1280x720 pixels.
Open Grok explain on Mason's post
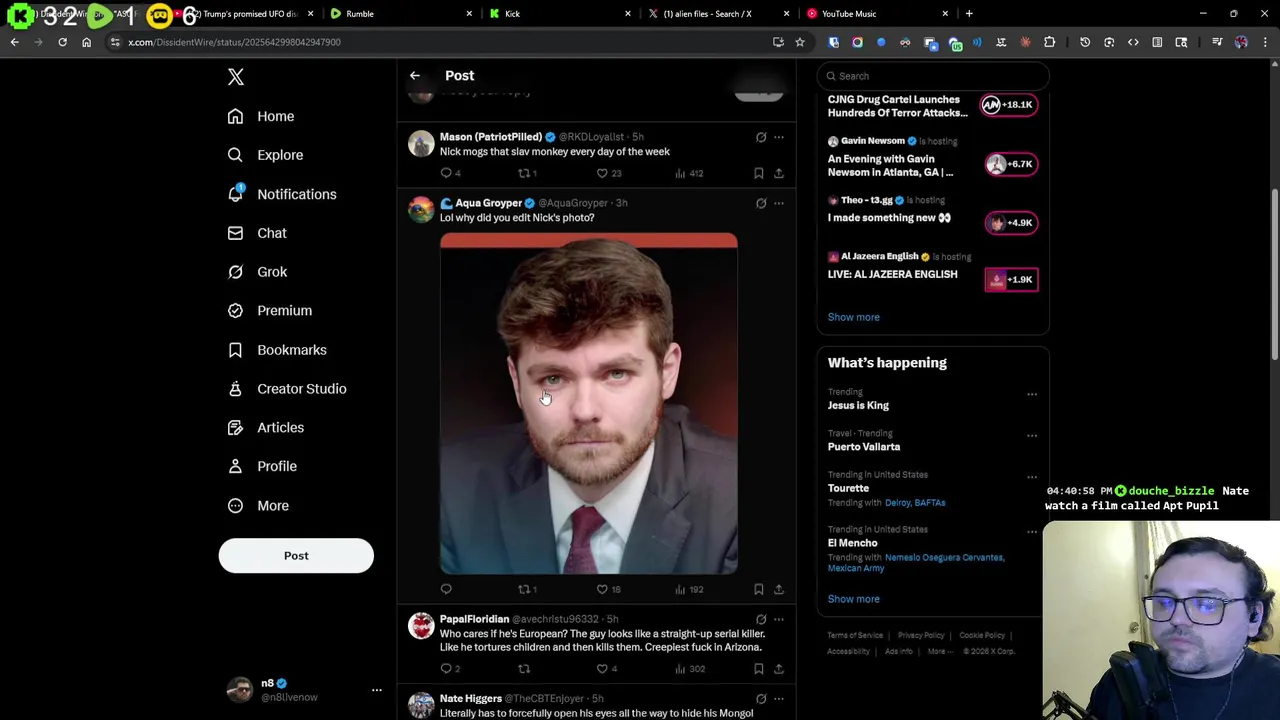coord(761,137)
